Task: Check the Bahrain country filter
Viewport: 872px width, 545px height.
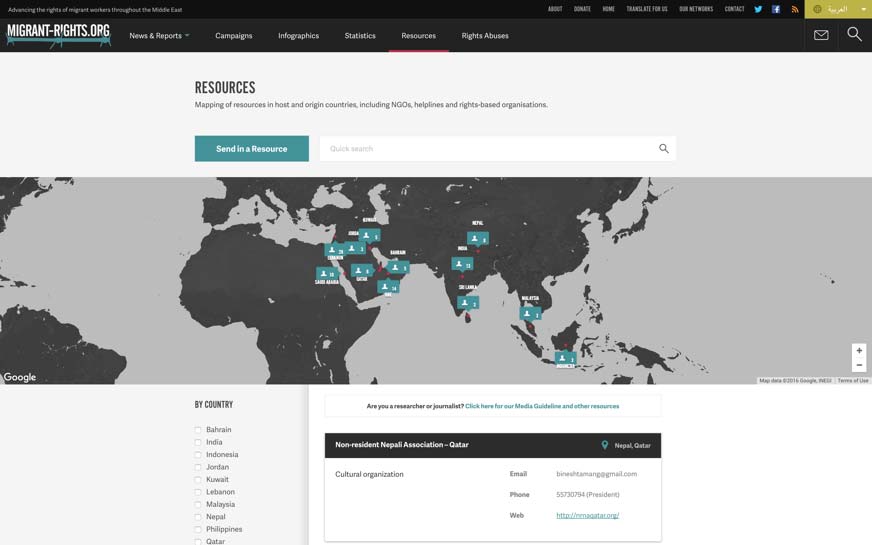Action: coord(198,430)
